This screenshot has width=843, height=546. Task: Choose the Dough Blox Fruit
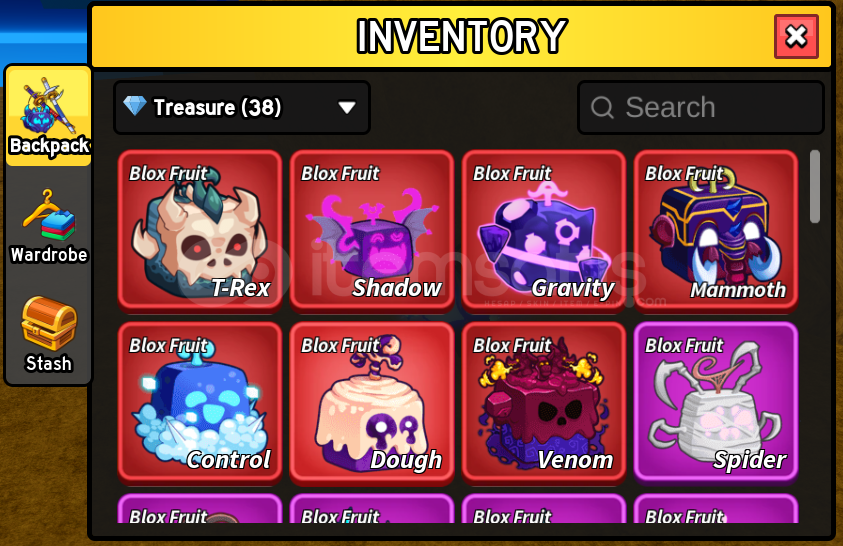click(372, 402)
